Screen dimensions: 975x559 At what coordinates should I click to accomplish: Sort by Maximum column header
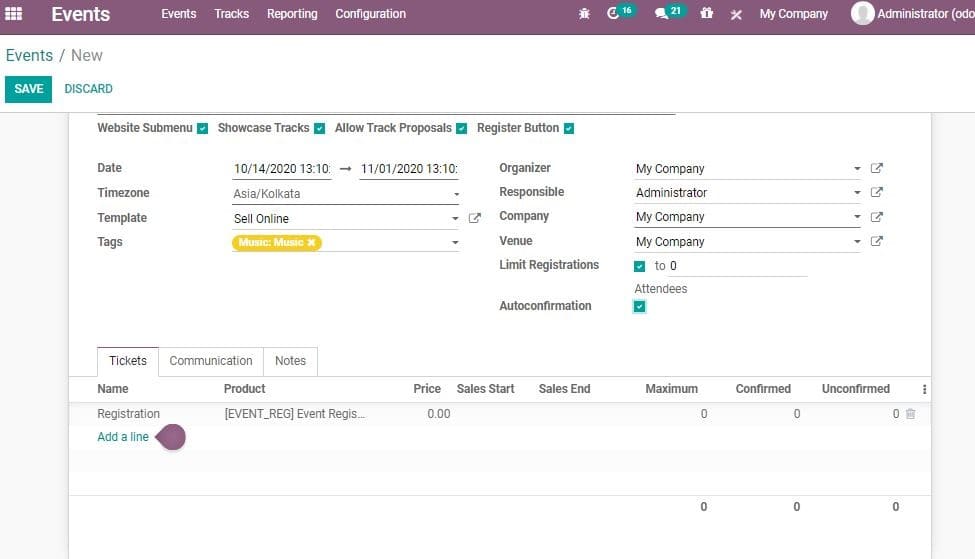[672, 389]
